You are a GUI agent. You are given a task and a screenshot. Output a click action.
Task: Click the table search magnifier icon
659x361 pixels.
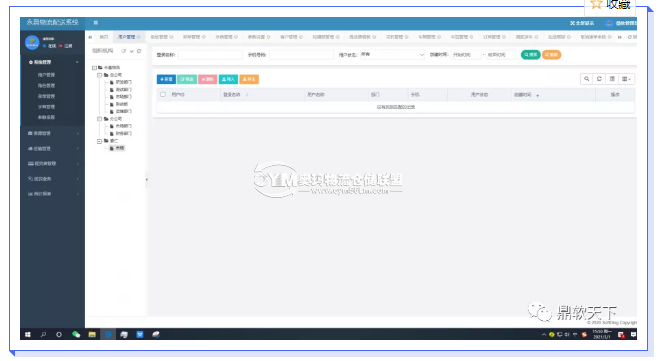coord(586,79)
